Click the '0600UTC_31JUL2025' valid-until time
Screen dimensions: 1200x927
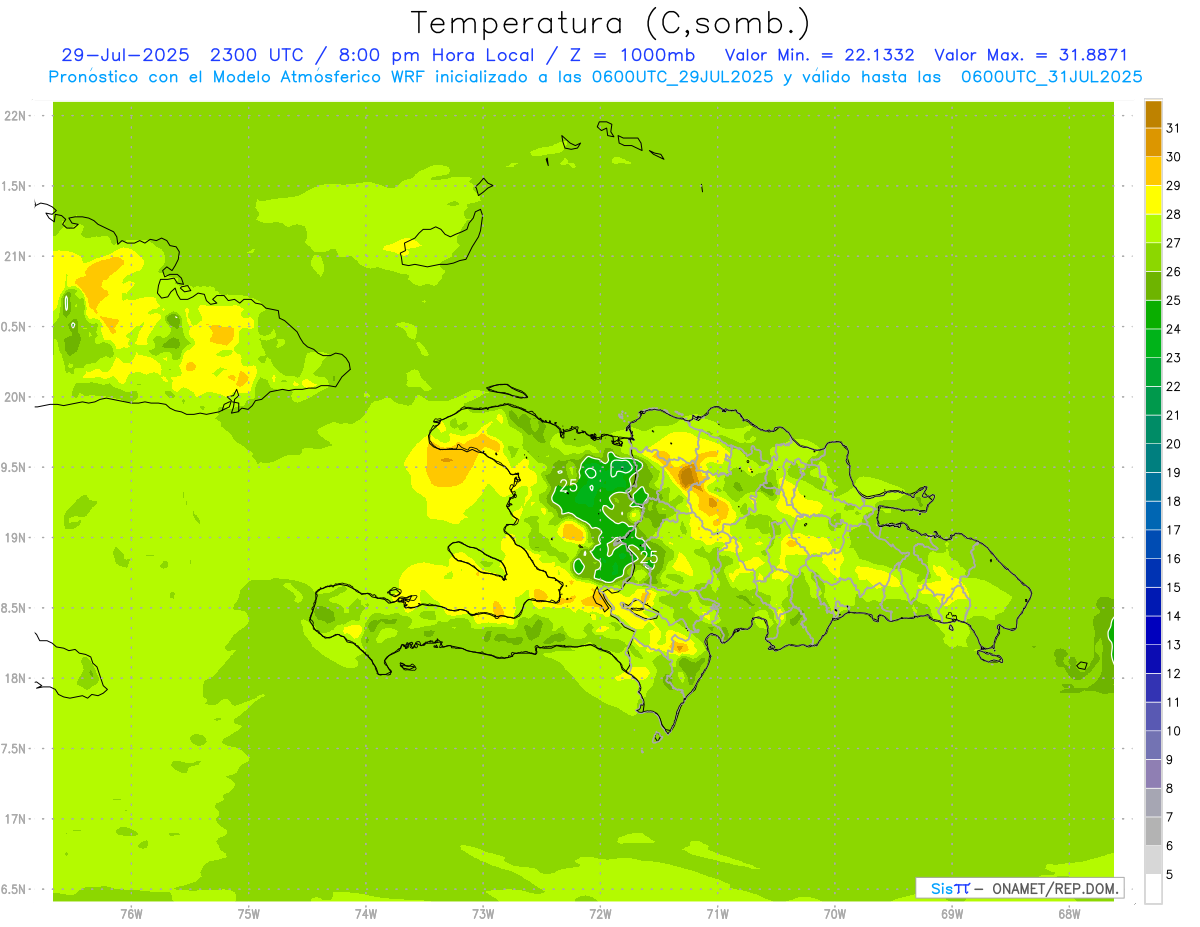pos(1052,77)
